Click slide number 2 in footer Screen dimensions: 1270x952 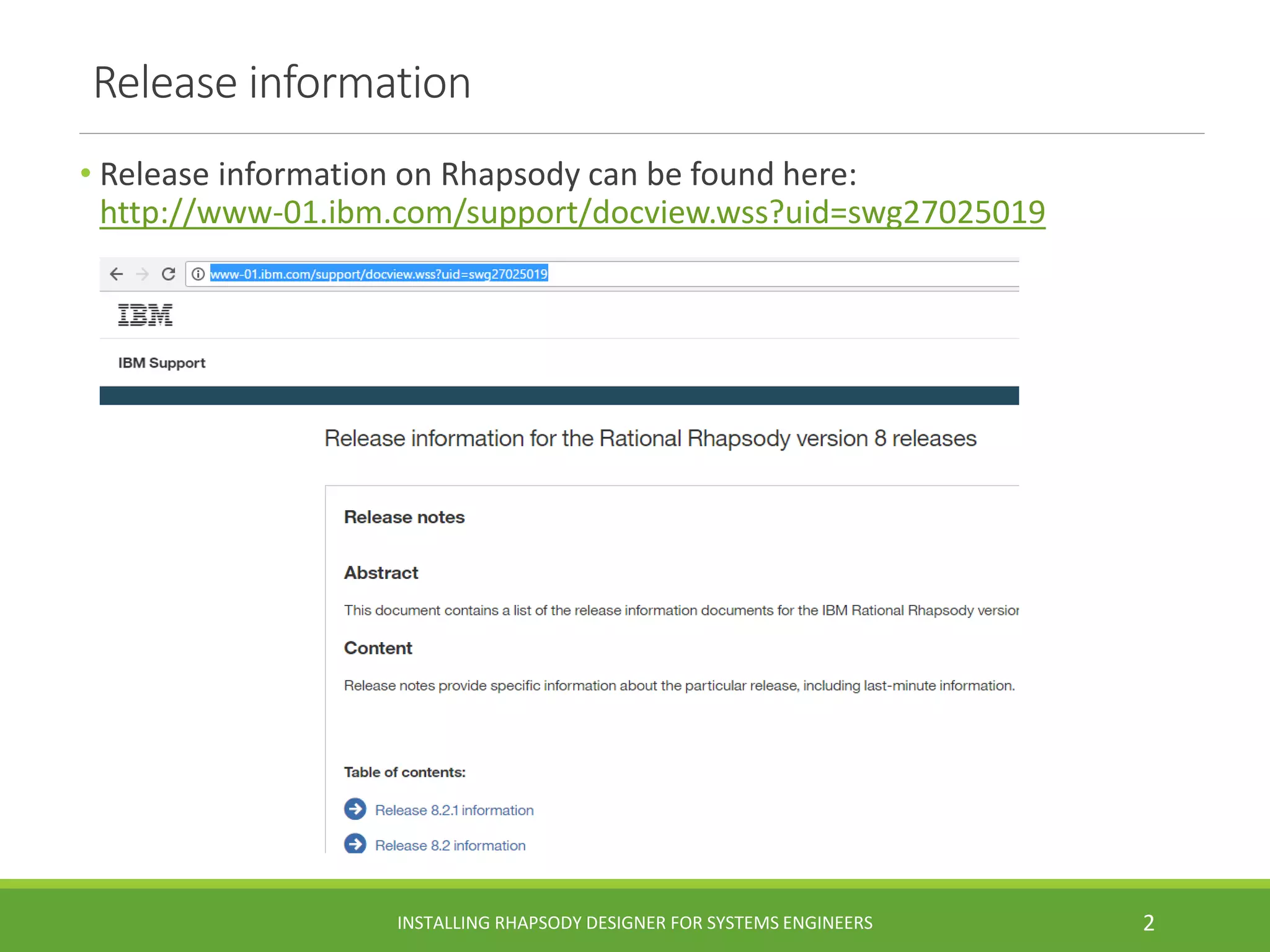(x=1148, y=923)
